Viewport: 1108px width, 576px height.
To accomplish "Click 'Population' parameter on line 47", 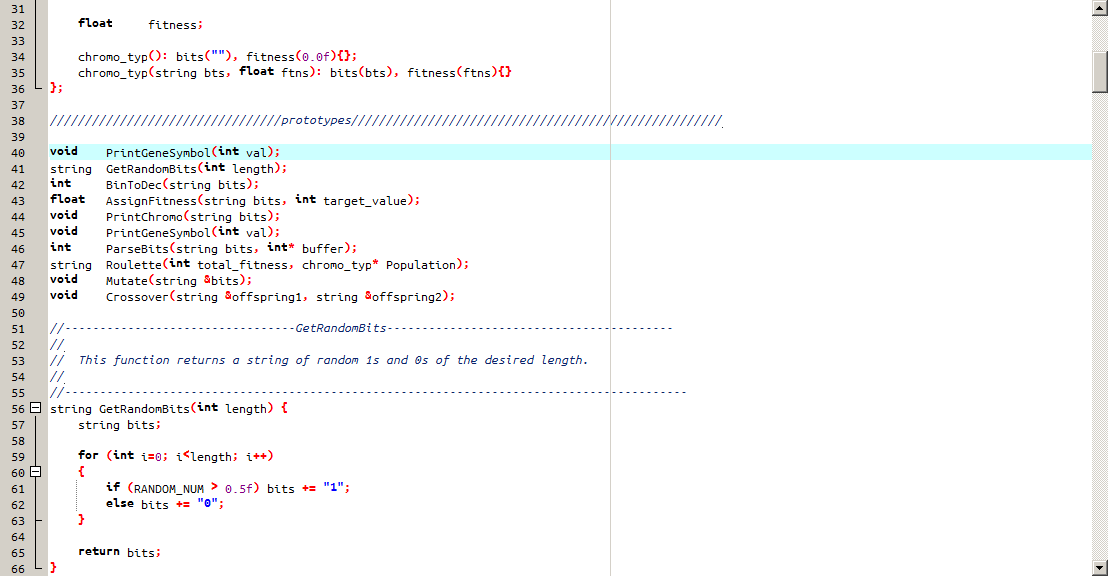I will [420, 265].
